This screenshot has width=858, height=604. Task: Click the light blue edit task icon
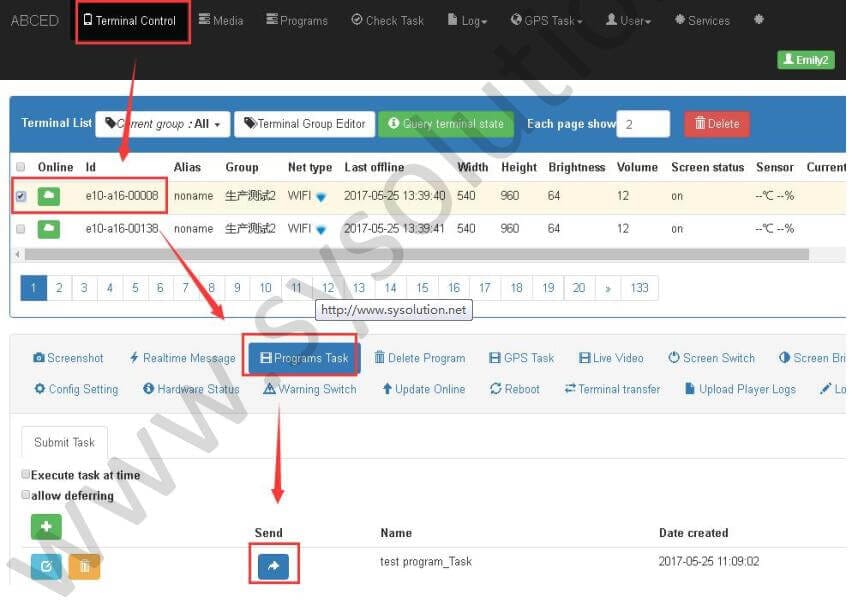[46, 567]
